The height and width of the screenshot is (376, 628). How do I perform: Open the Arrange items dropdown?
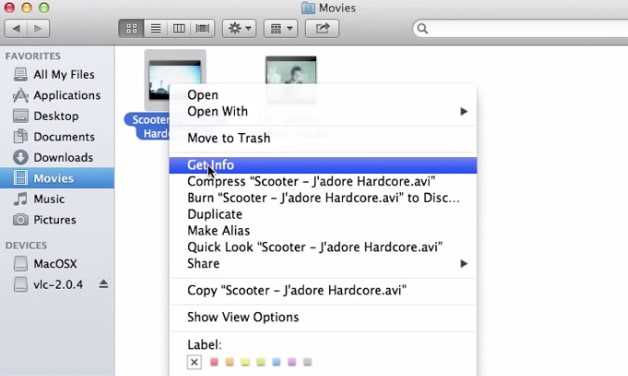[281, 28]
